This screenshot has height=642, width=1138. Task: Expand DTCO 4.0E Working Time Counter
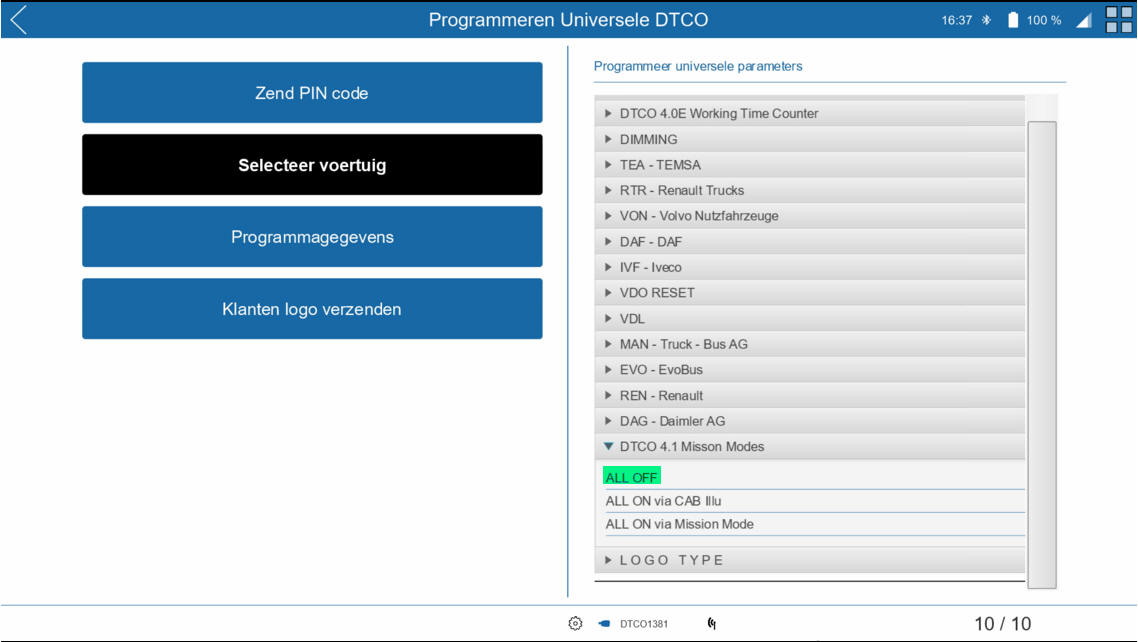pyautogui.click(x=809, y=113)
